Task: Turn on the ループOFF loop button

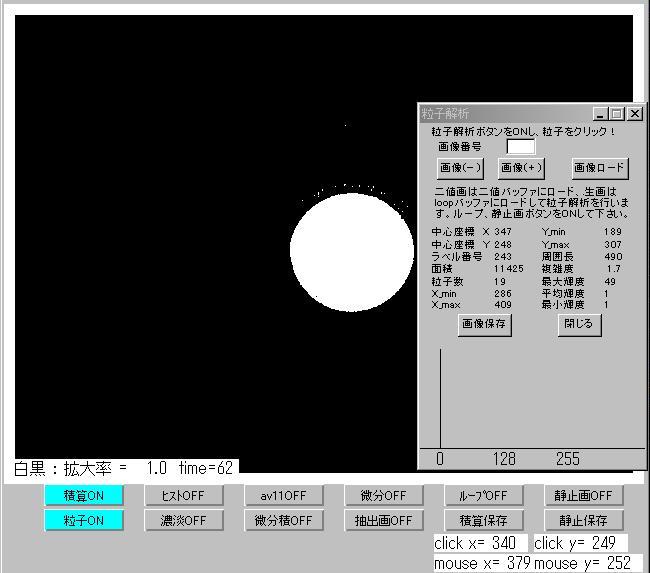Action: click(484, 495)
